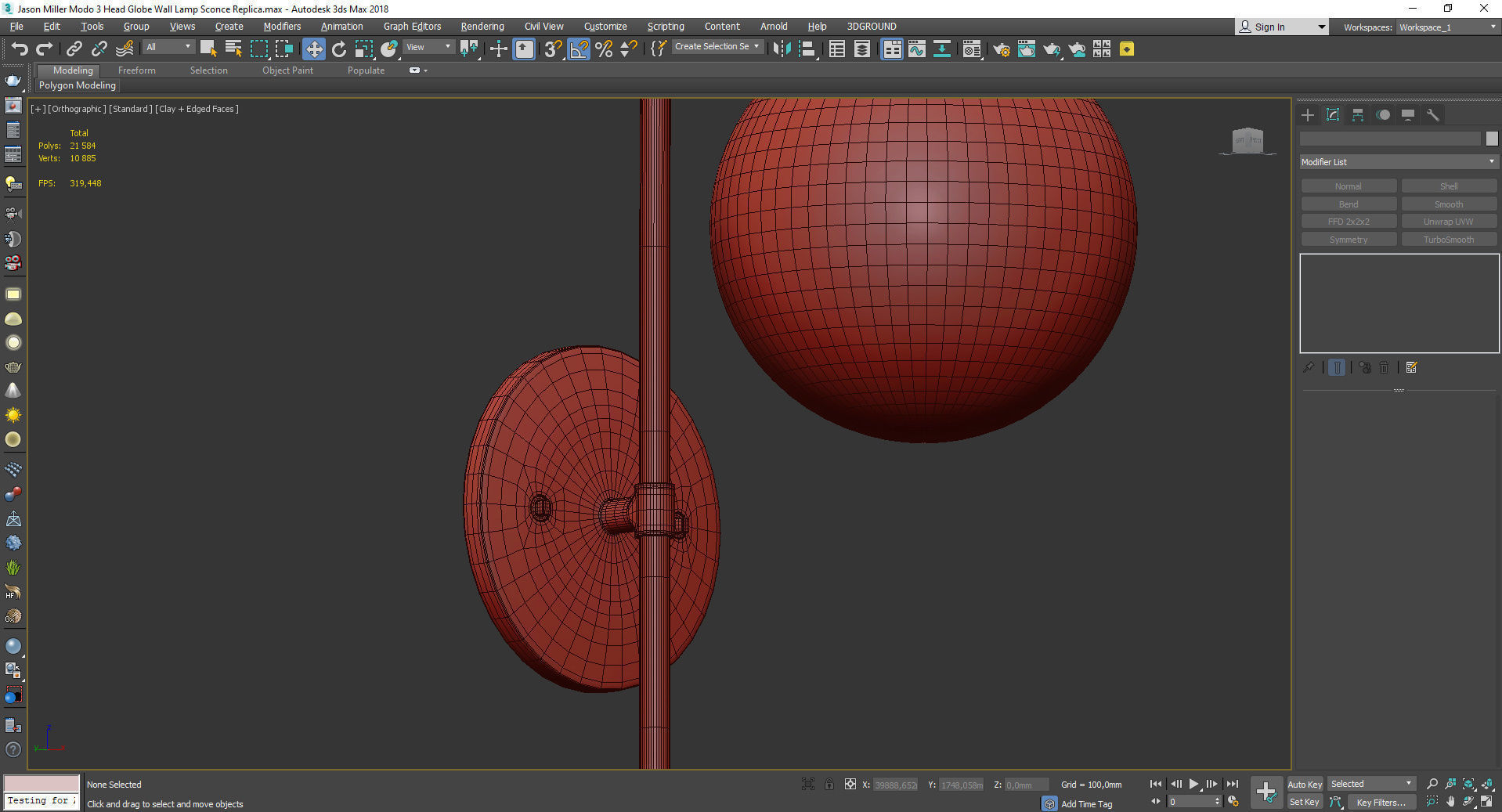
Task: Click the current frame number field
Action: [x=1190, y=802]
